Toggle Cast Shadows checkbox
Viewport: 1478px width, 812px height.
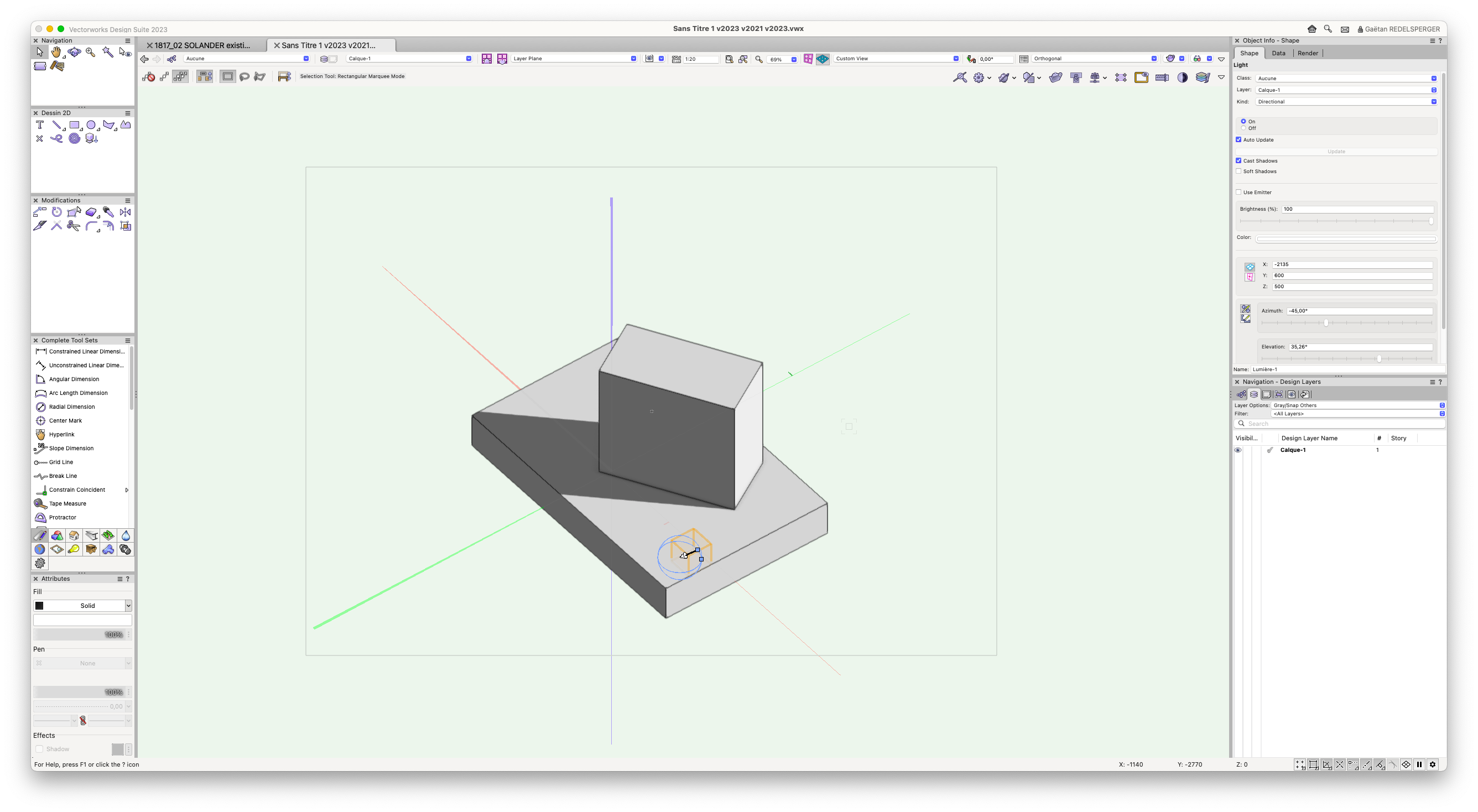point(1239,161)
